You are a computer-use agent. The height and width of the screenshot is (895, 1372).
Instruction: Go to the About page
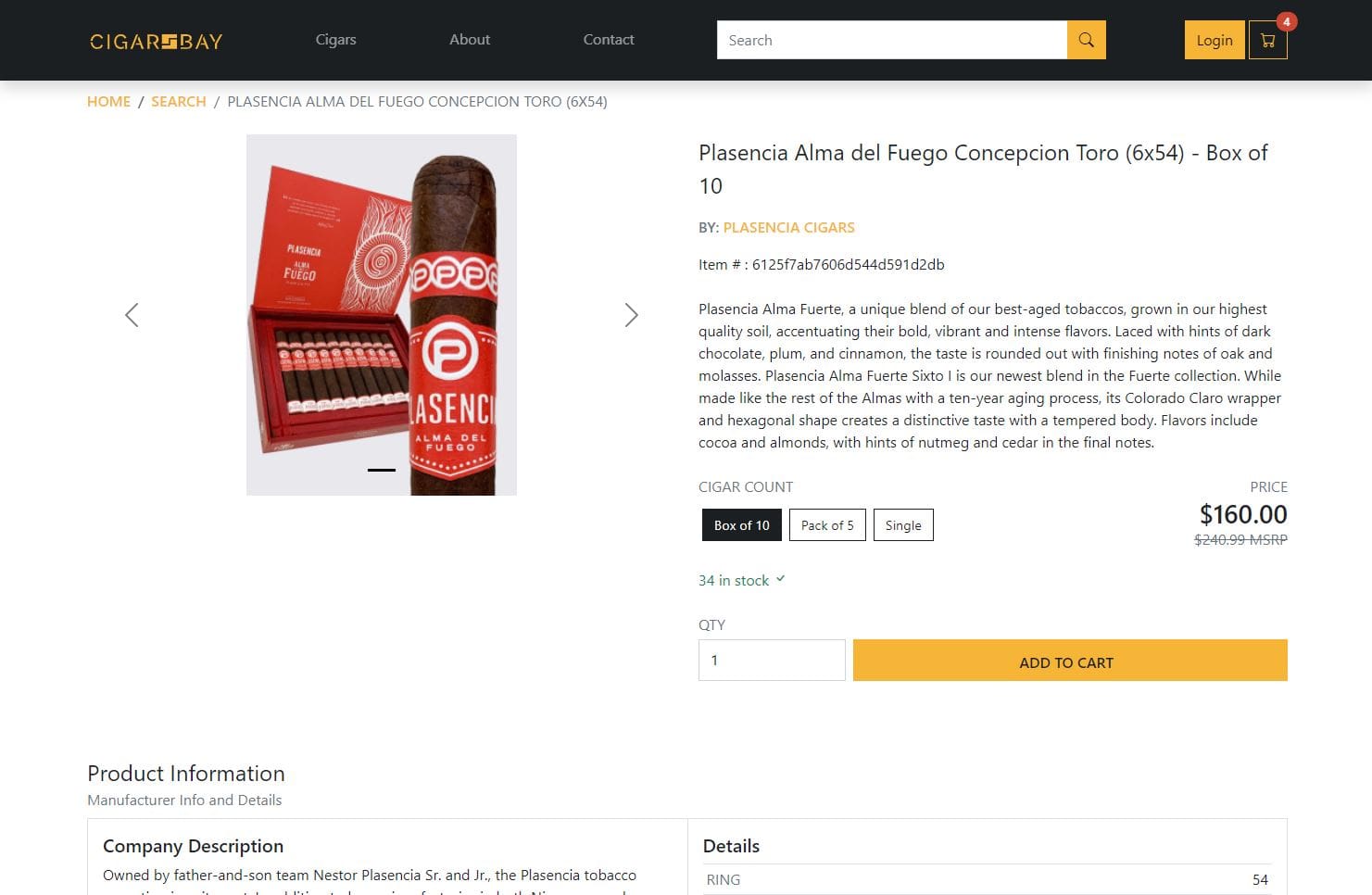470,40
